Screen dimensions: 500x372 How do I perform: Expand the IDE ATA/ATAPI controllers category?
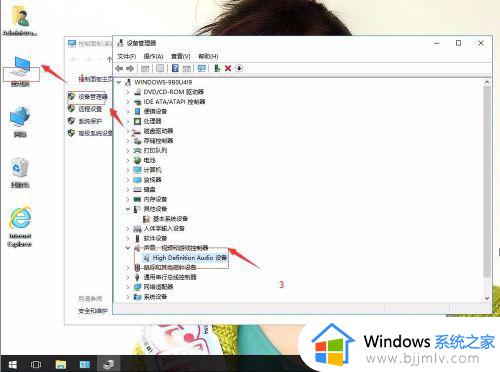[x=128, y=102]
